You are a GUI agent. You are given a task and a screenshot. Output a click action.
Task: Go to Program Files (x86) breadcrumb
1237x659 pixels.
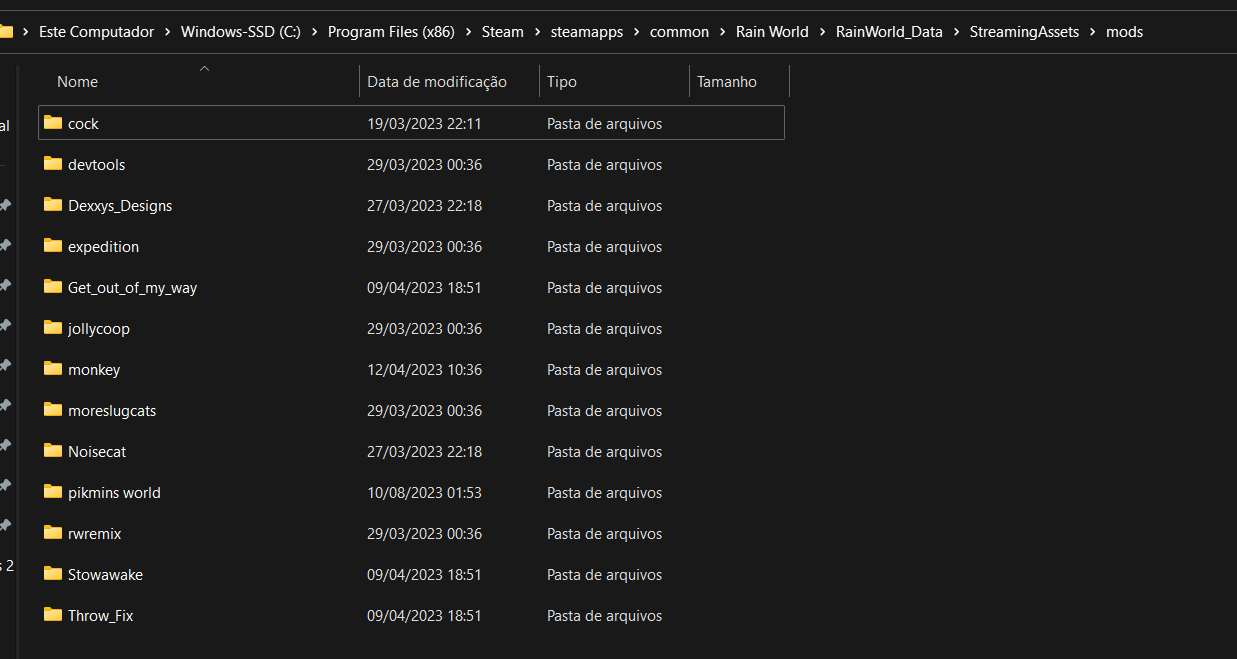pyautogui.click(x=391, y=32)
